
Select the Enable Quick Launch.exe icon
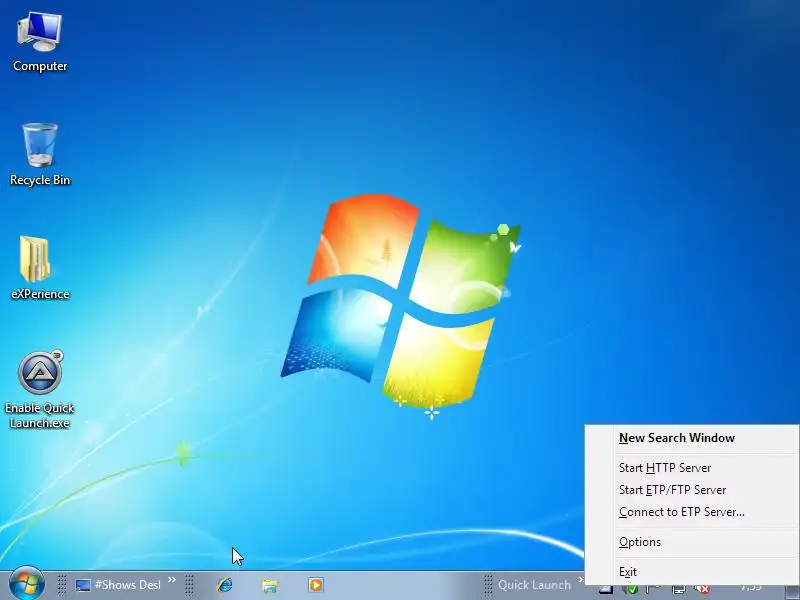click(40, 372)
